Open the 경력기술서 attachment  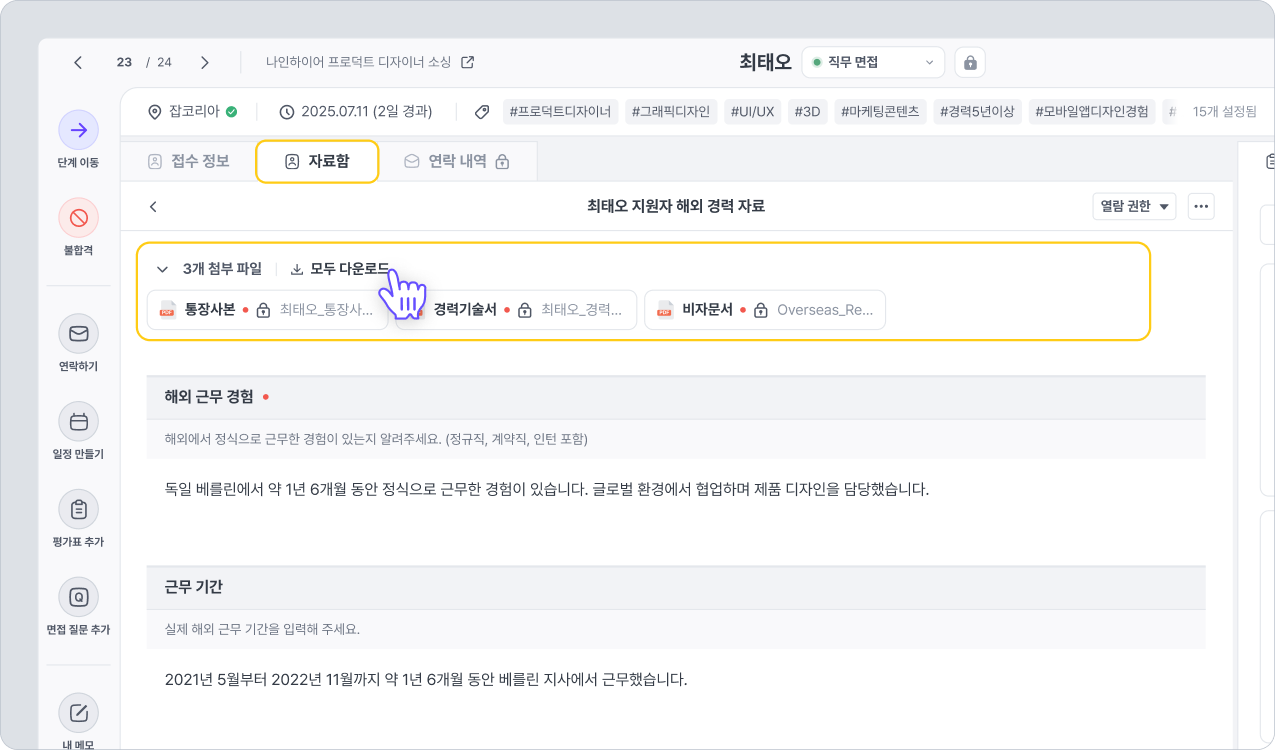[x=516, y=310]
